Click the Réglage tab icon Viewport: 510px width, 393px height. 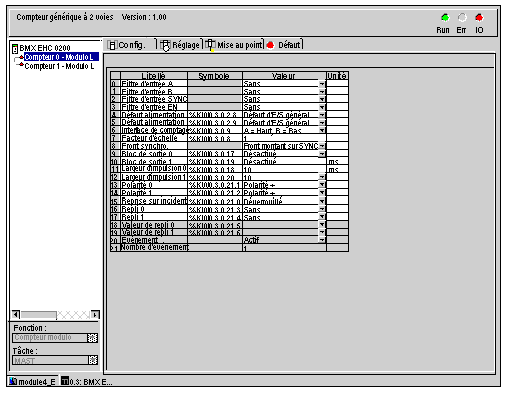coord(165,45)
